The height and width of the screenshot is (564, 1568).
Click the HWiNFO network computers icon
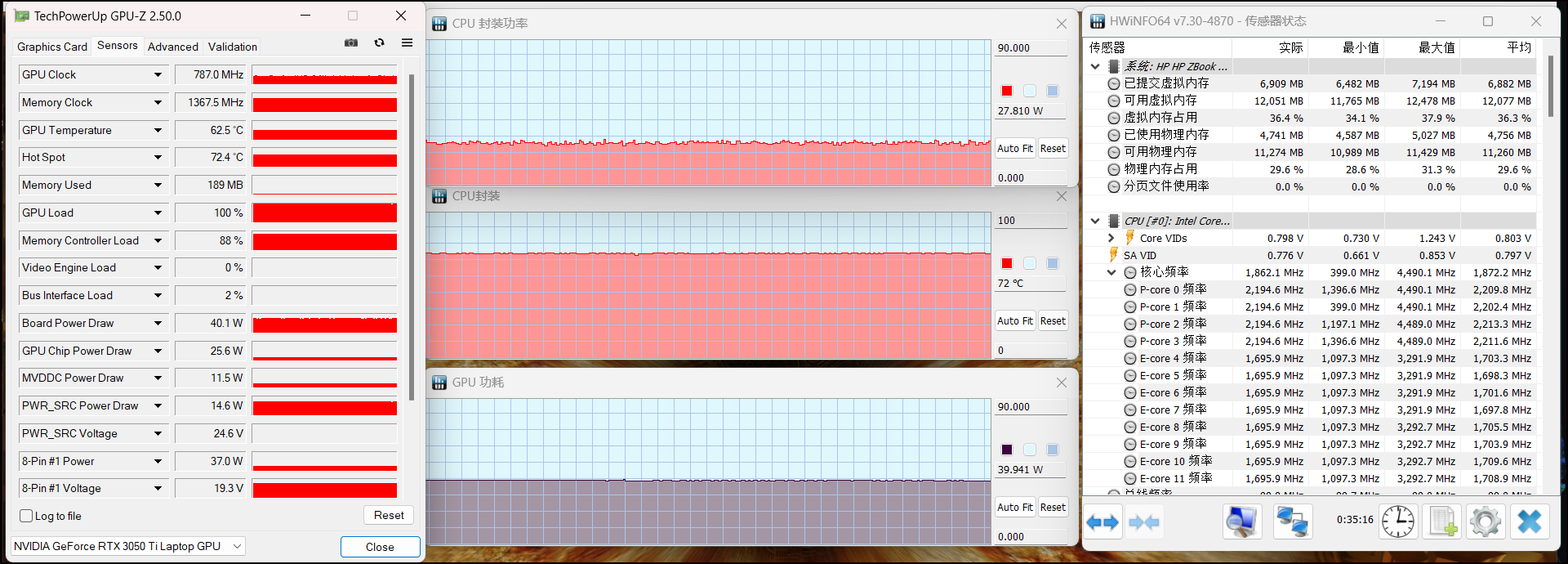pyautogui.click(x=1292, y=521)
